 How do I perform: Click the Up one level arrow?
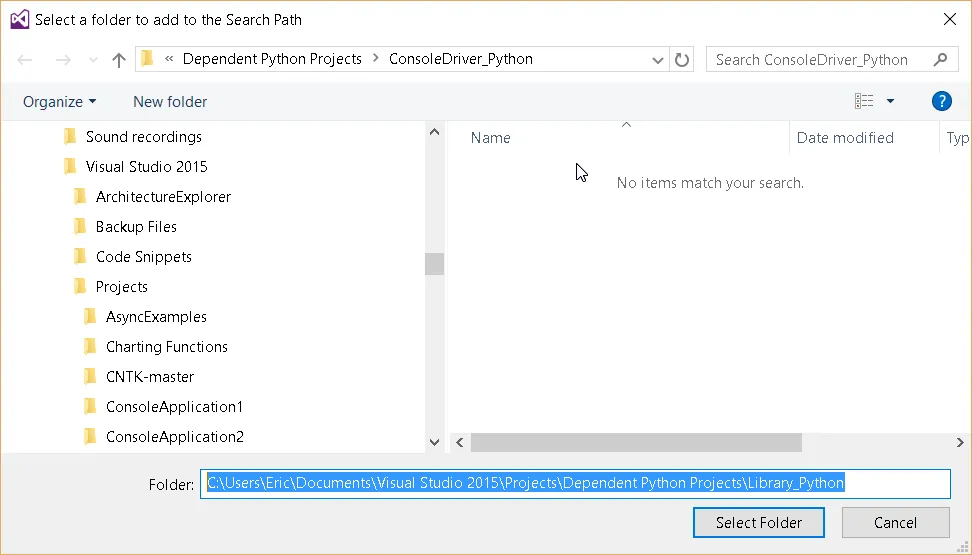pos(119,60)
